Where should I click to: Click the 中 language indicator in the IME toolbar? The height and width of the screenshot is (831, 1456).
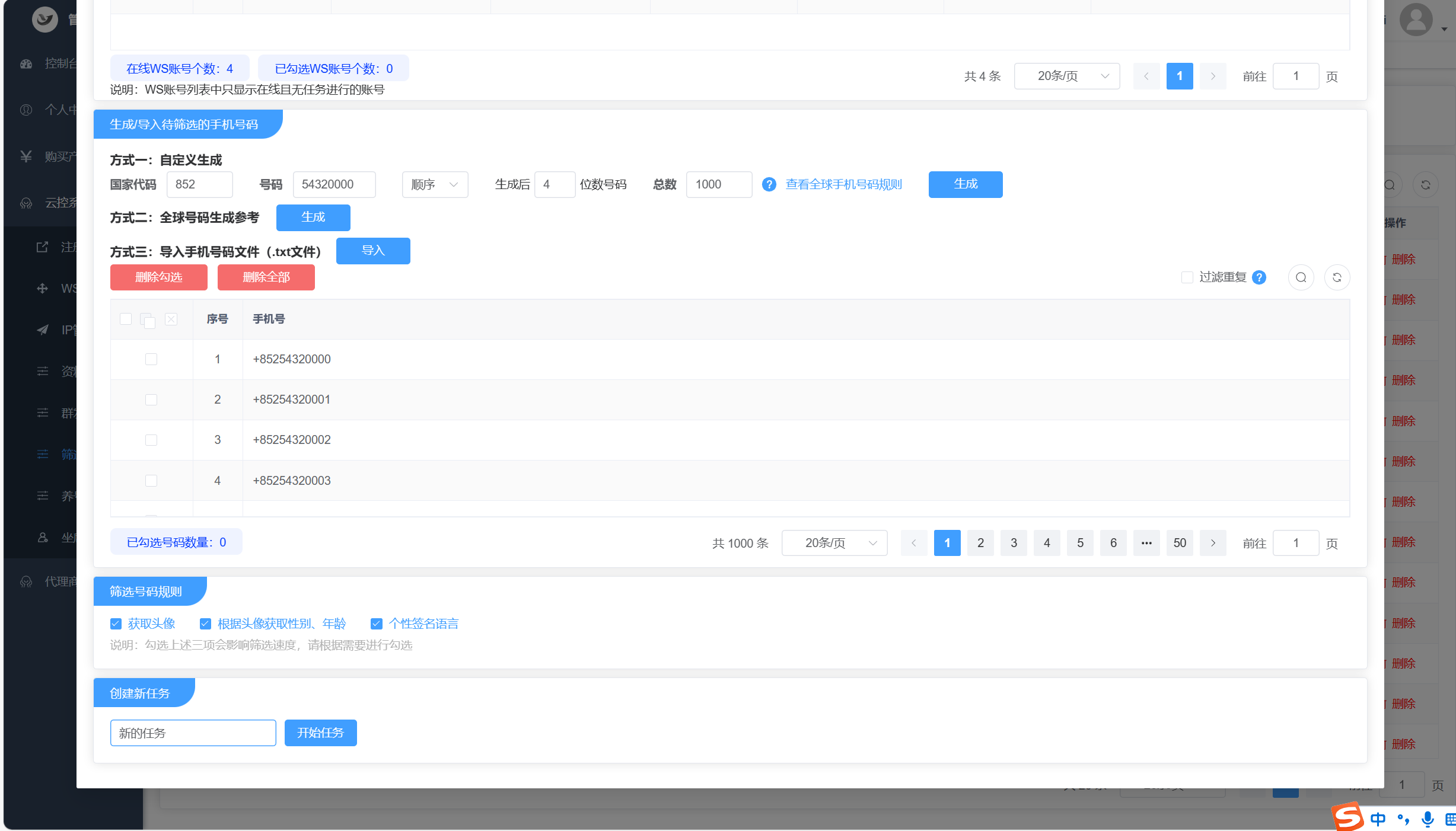click(1378, 819)
